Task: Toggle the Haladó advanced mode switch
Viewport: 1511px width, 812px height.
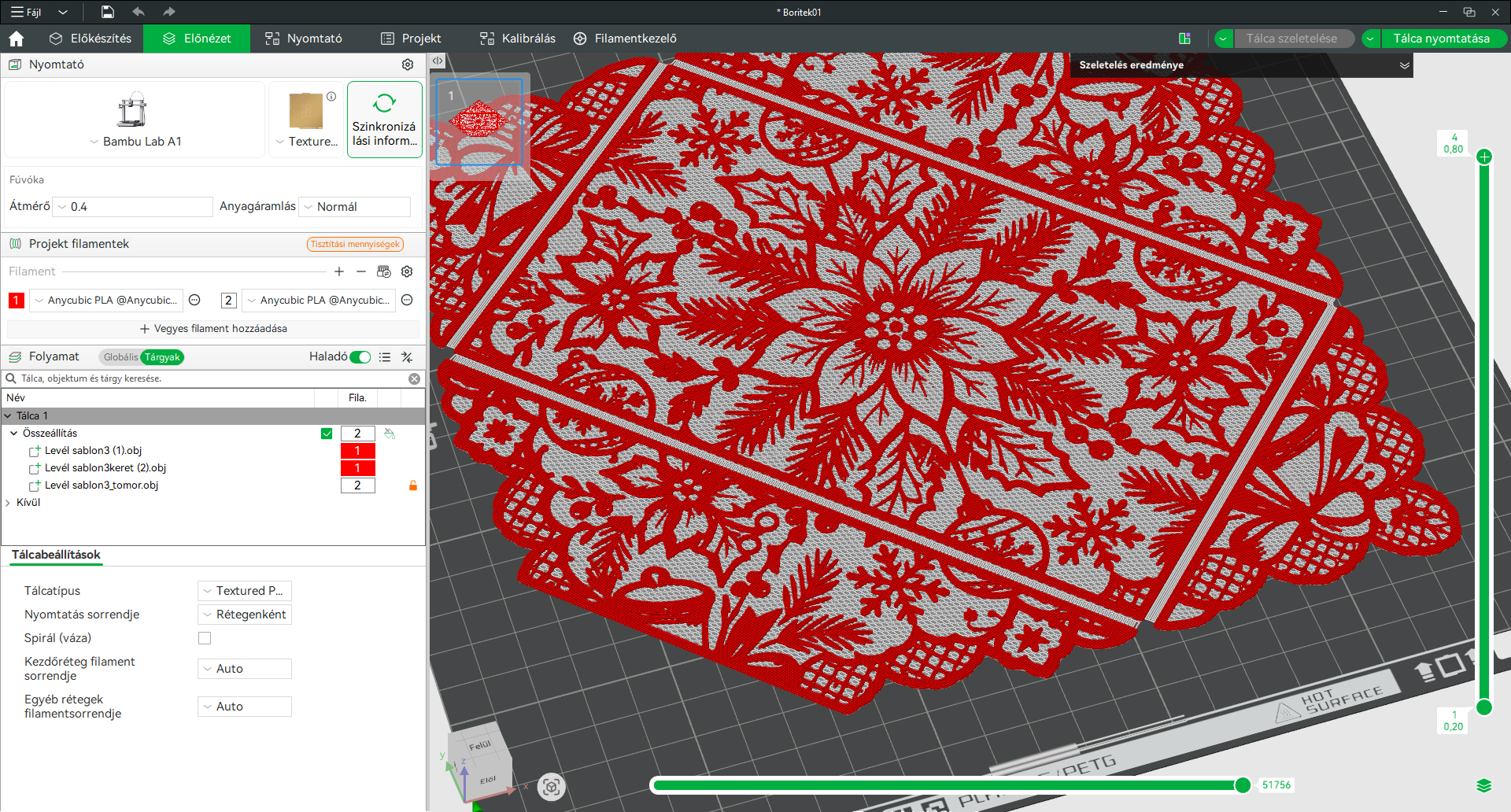Action: click(360, 357)
